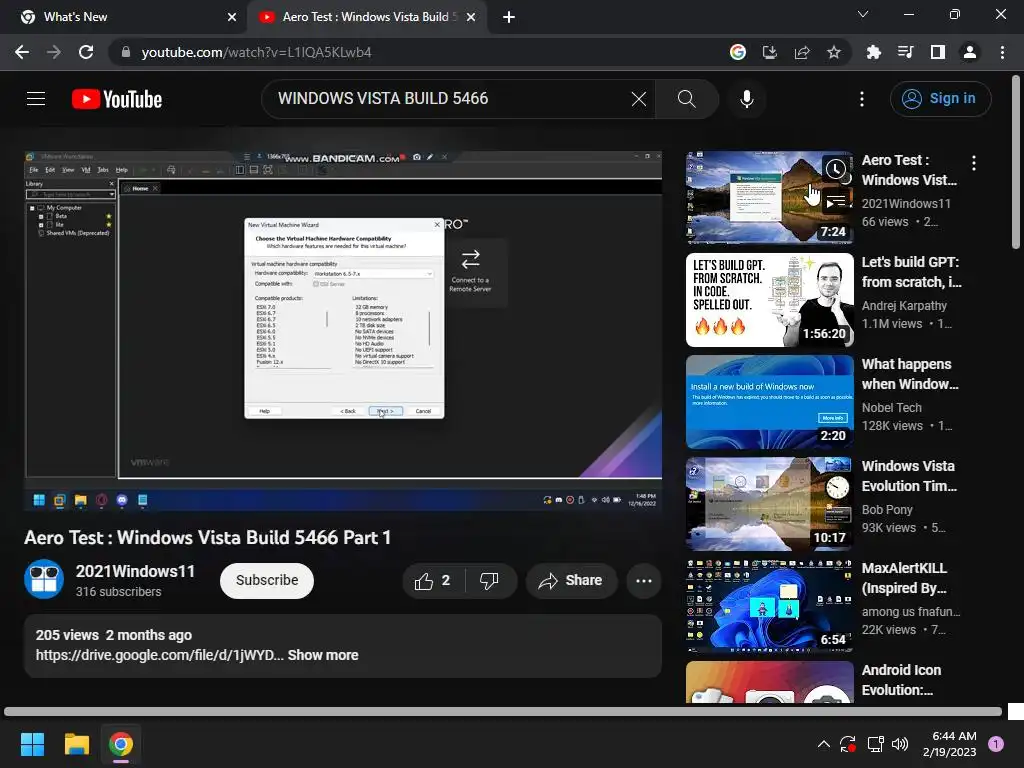The width and height of the screenshot is (1024, 768).
Task: Switch to the What's New tab
Action: pos(124,17)
